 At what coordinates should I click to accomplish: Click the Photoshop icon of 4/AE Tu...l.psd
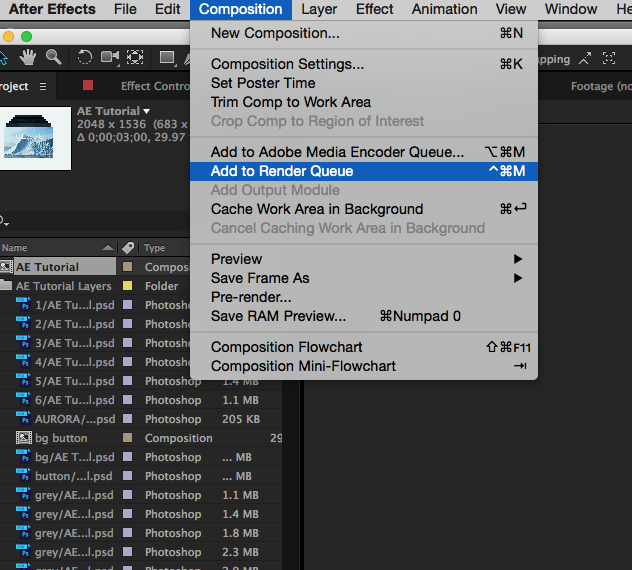click(x=23, y=361)
